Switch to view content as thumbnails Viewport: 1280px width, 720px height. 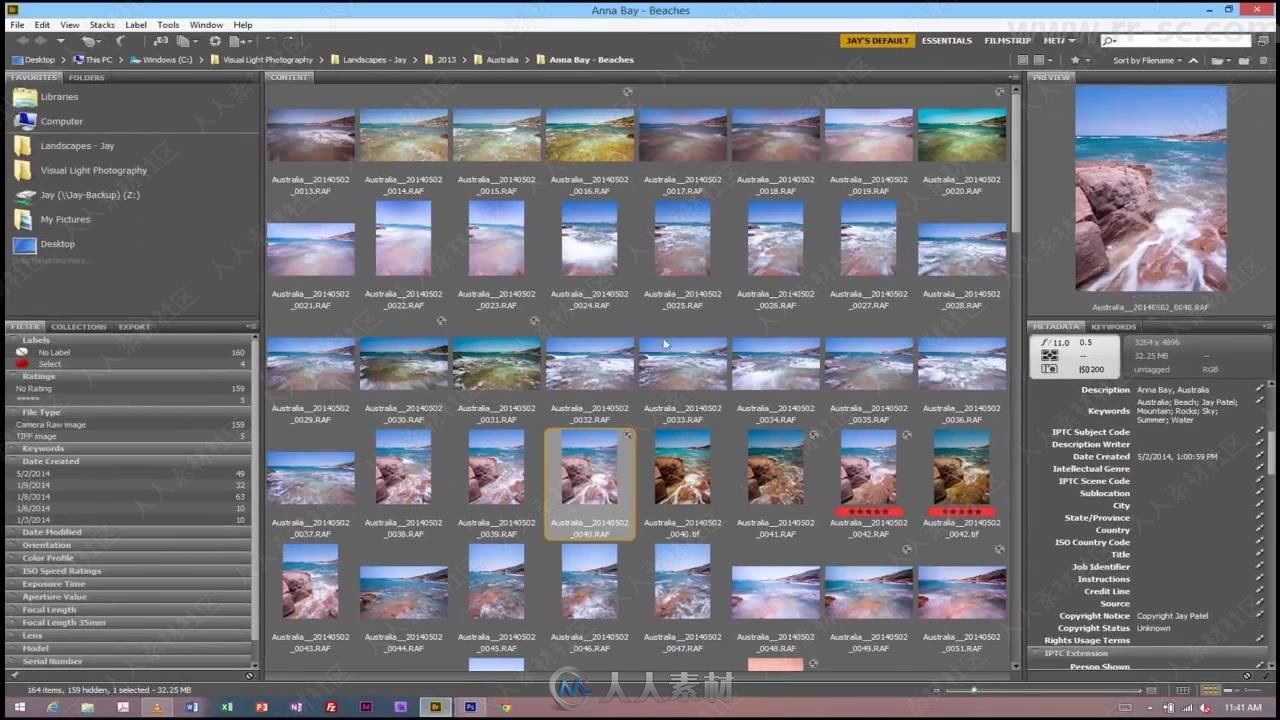tap(1210, 690)
